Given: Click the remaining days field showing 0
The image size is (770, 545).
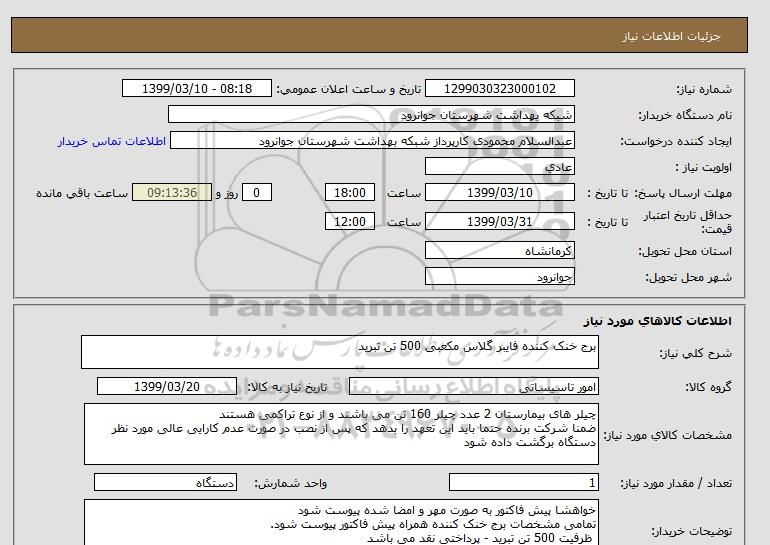Looking at the screenshot, I should pyautogui.click(x=256, y=192).
